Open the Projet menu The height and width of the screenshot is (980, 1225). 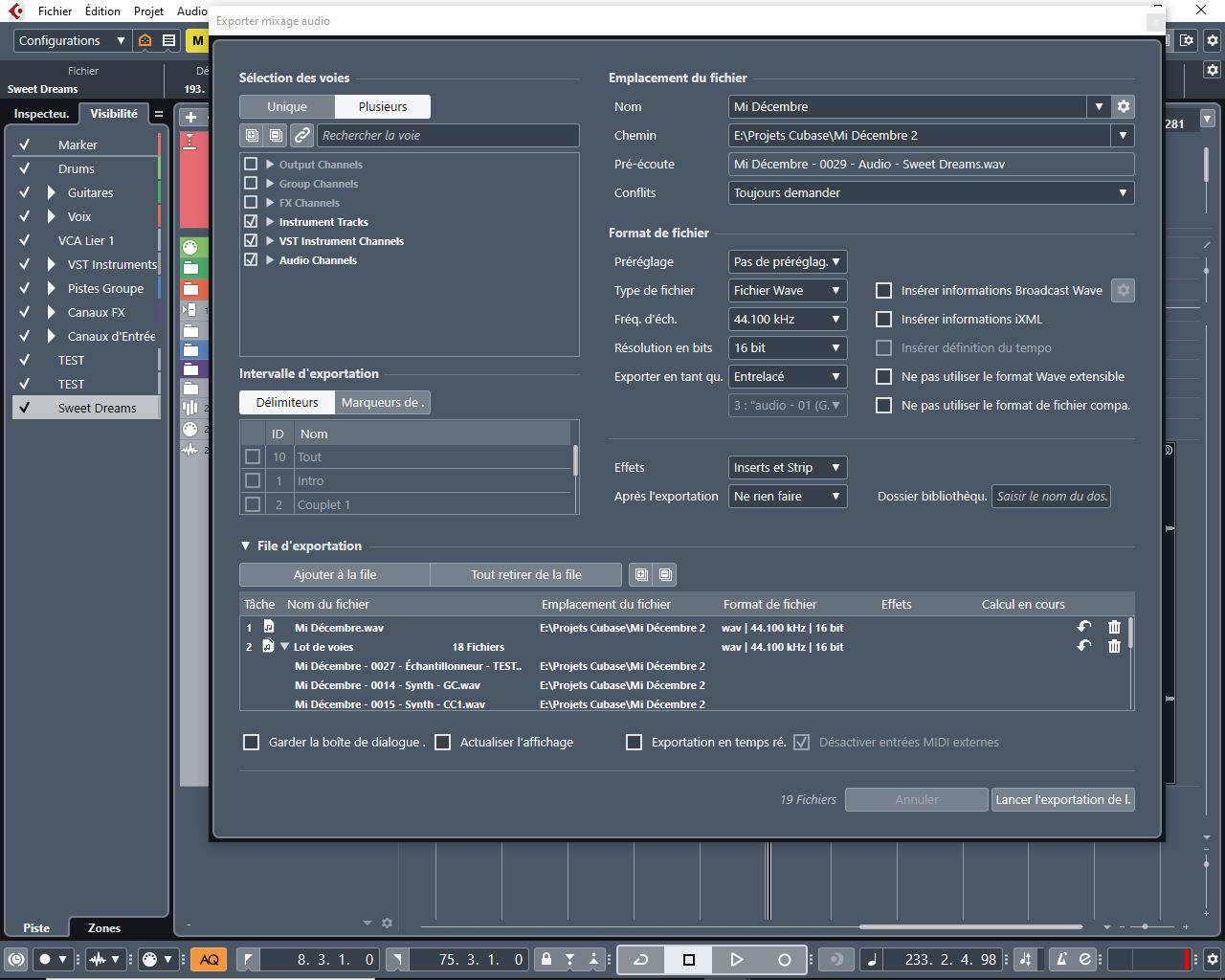[x=148, y=11]
